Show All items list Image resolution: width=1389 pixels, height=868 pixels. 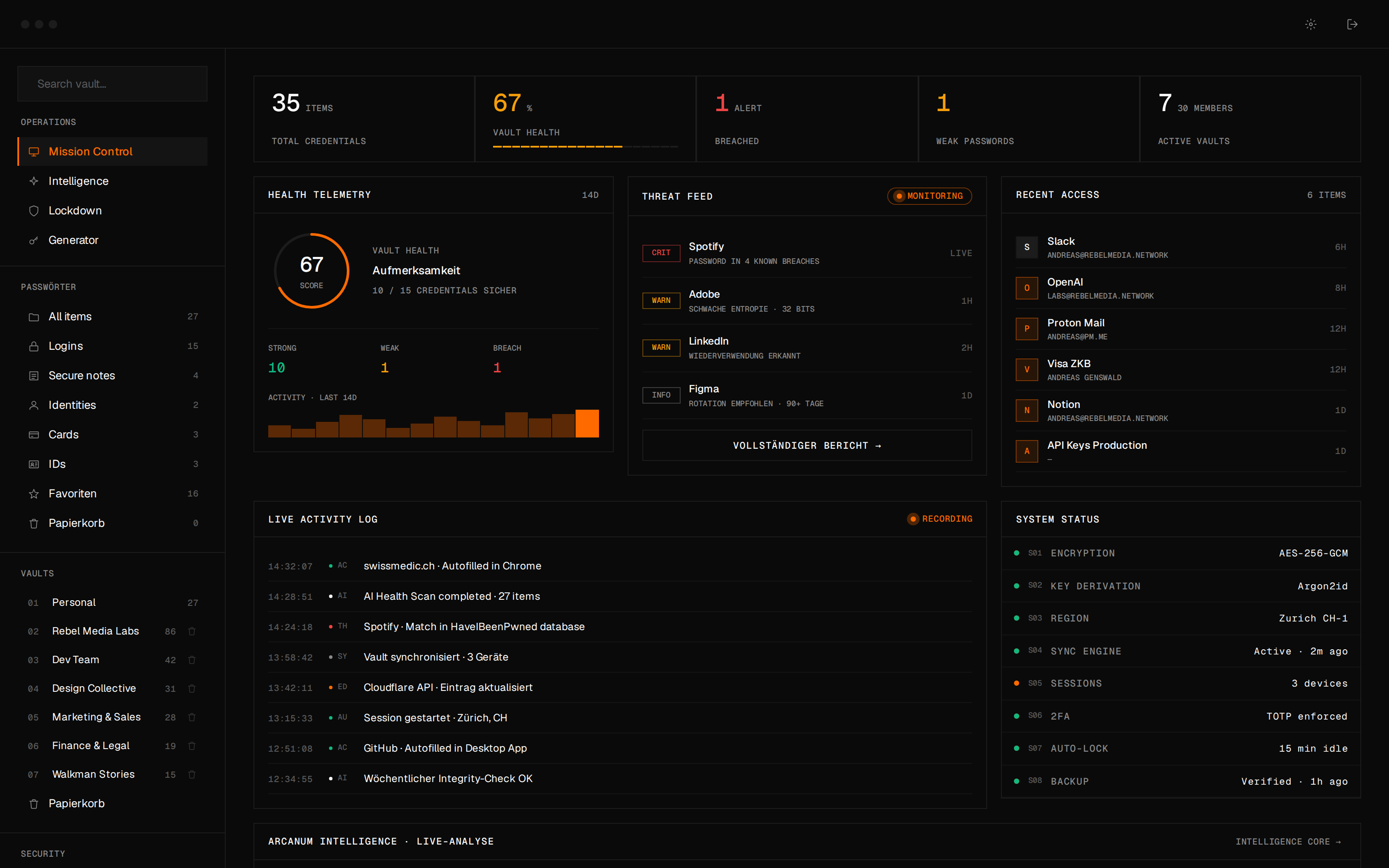112,317
